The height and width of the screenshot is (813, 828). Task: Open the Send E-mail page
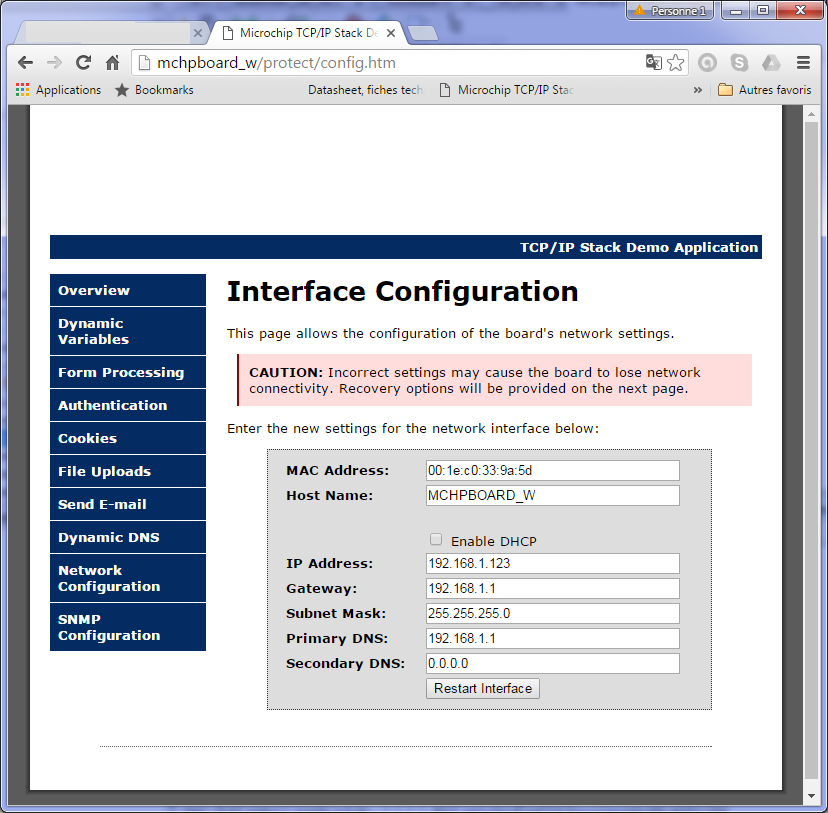click(128, 504)
